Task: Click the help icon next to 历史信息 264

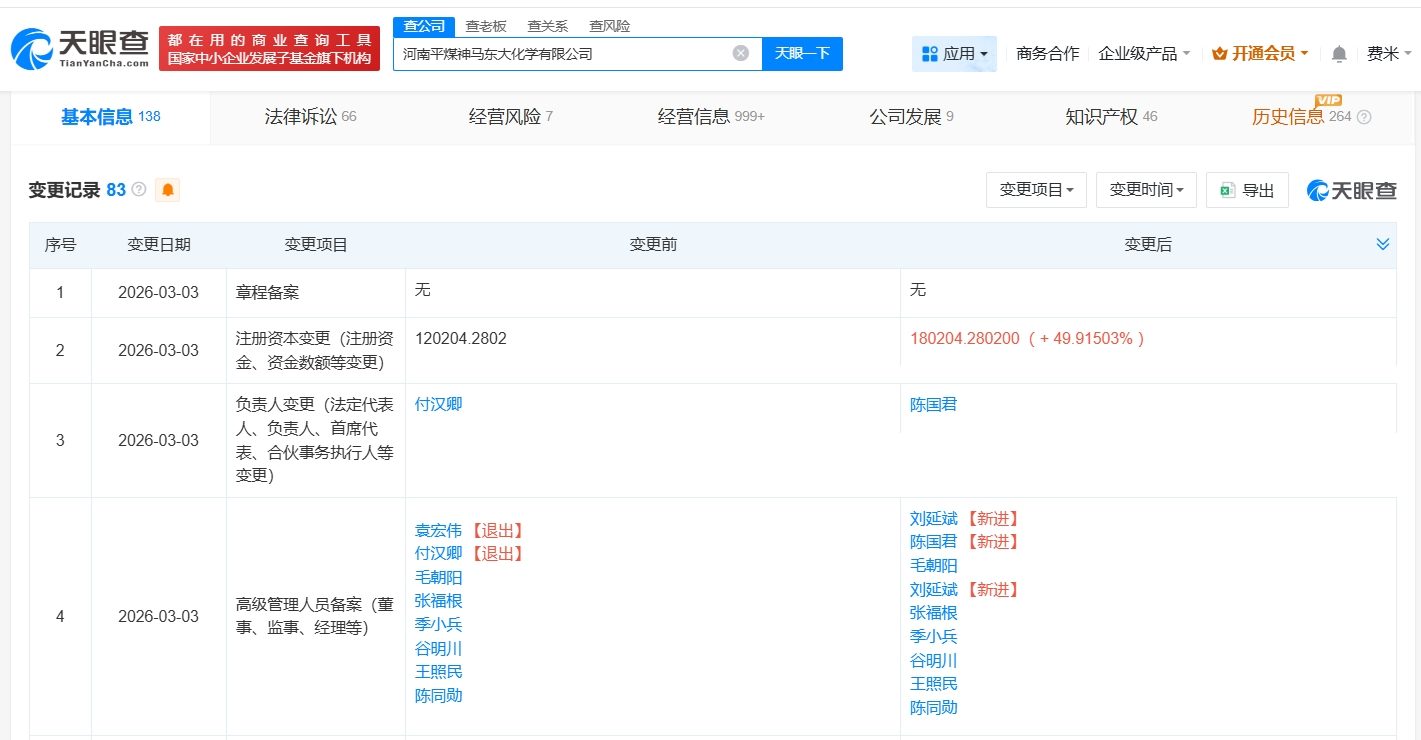Action: tap(1363, 117)
